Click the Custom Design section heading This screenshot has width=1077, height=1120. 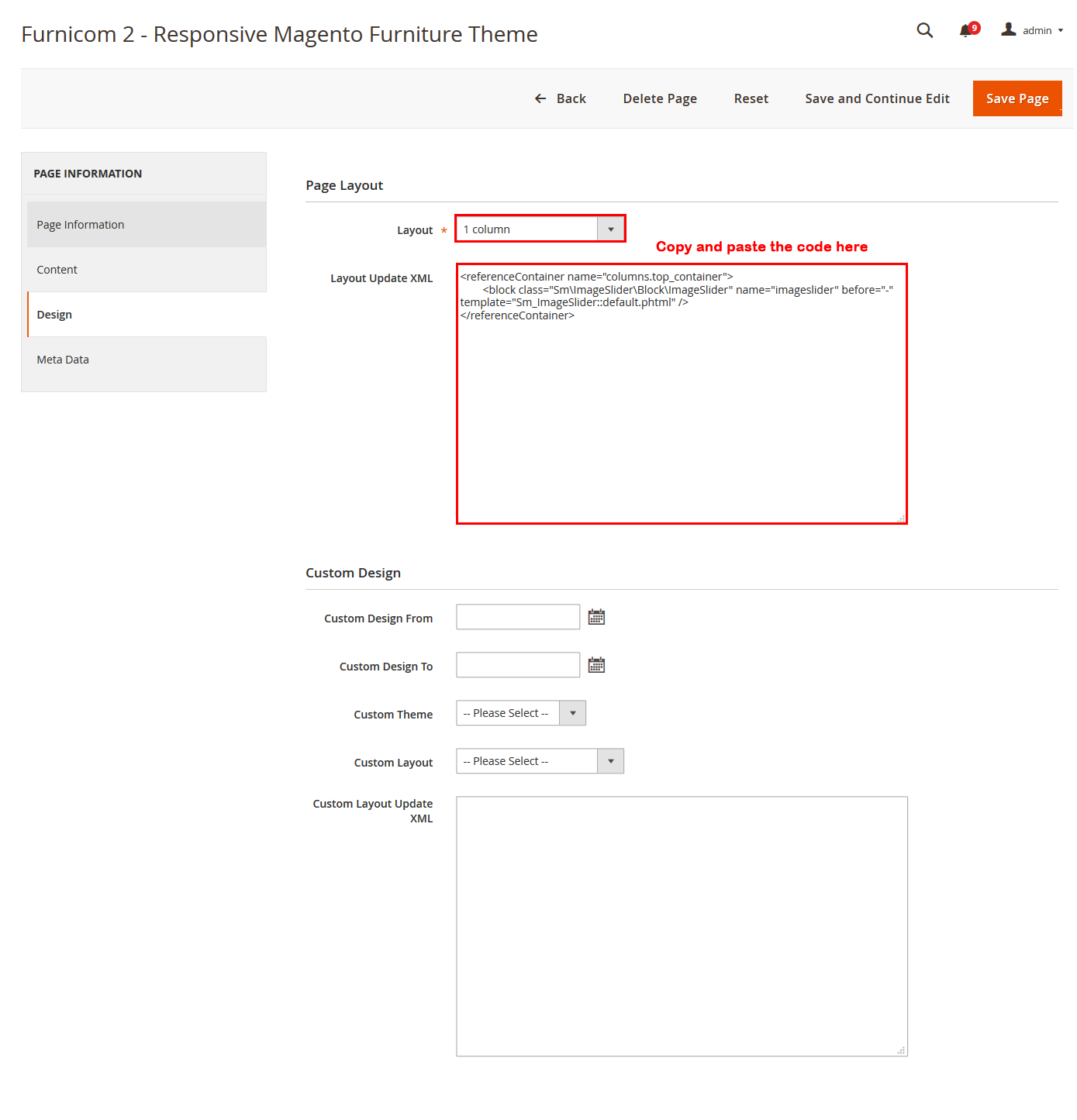coord(353,573)
